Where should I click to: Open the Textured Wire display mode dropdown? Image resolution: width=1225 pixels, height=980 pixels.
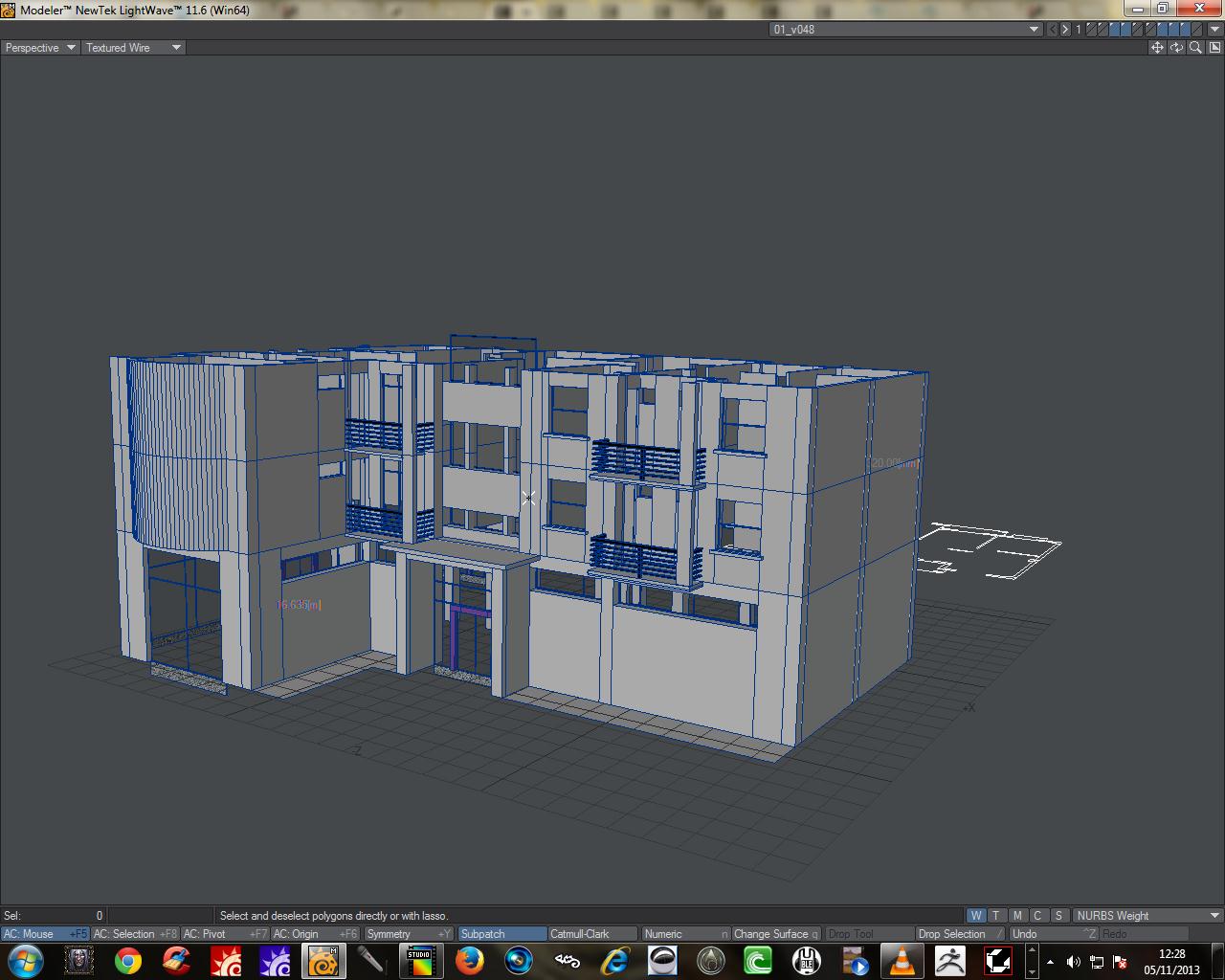pyautogui.click(x=133, y=48)
